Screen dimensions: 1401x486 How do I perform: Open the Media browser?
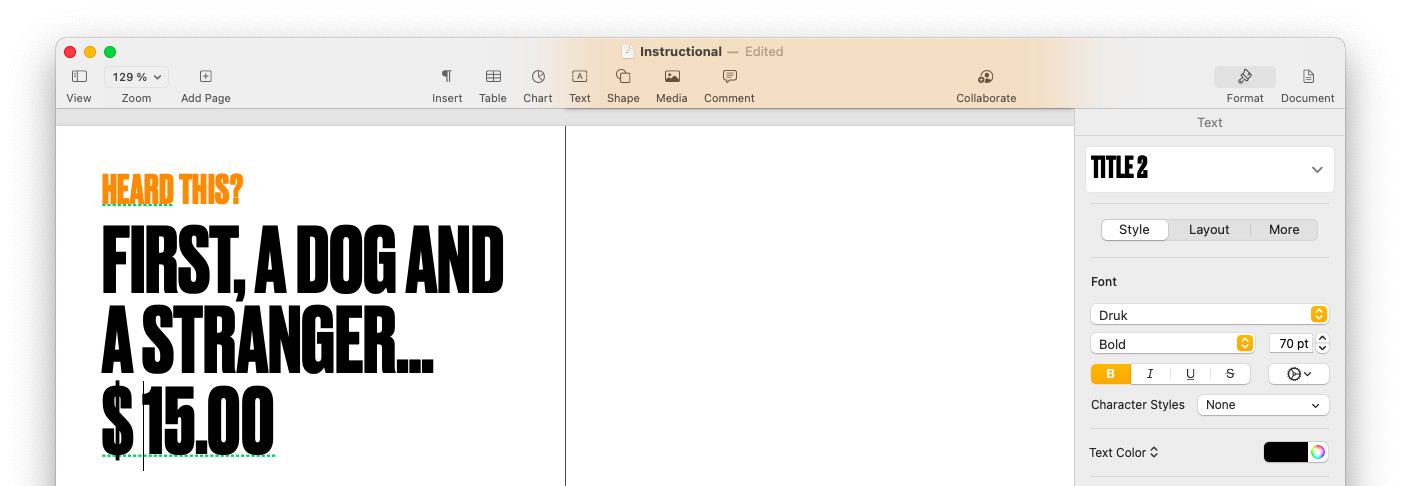click(672, 77)
